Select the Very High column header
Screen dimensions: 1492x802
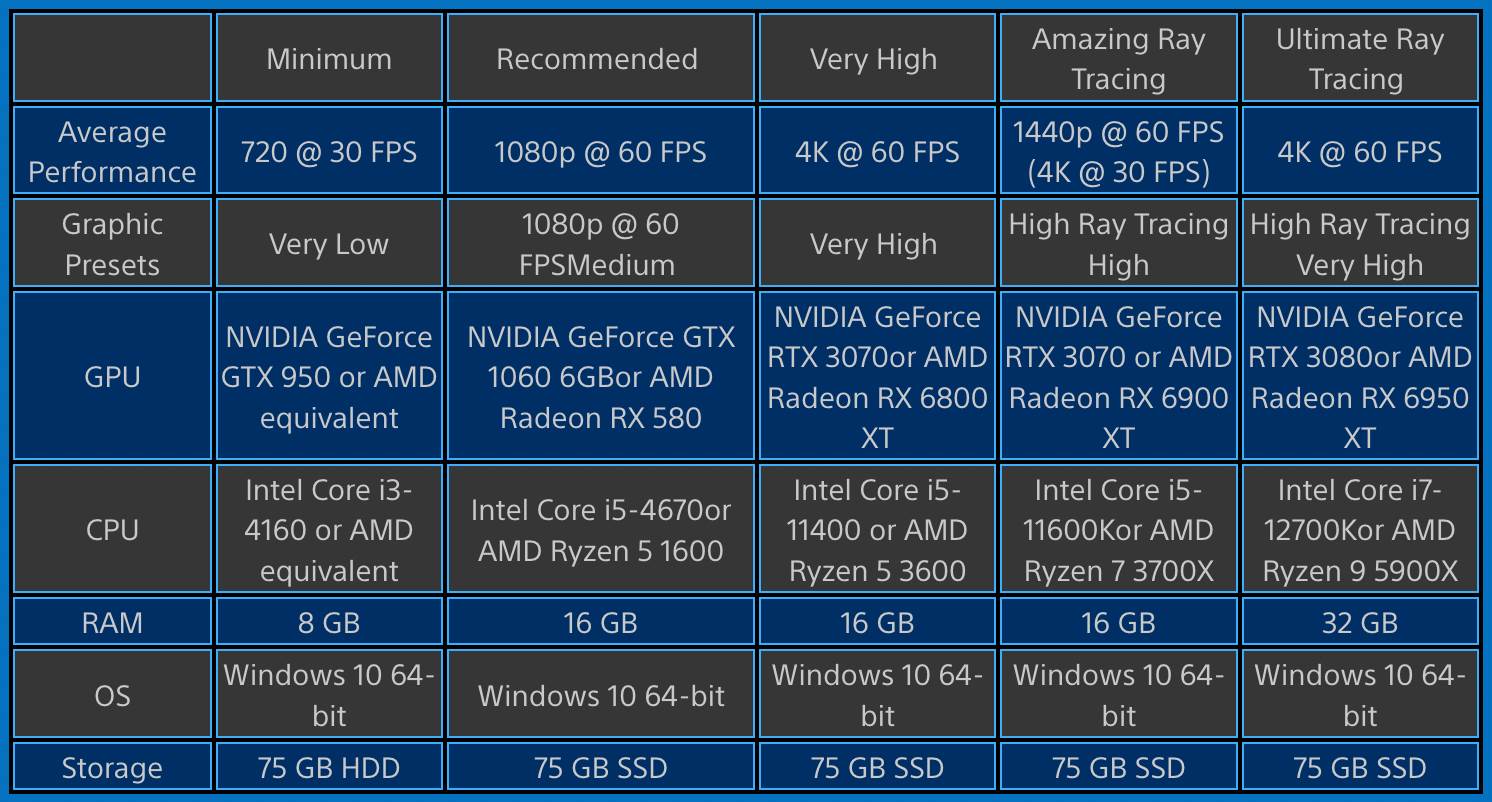tap(874, 59)
